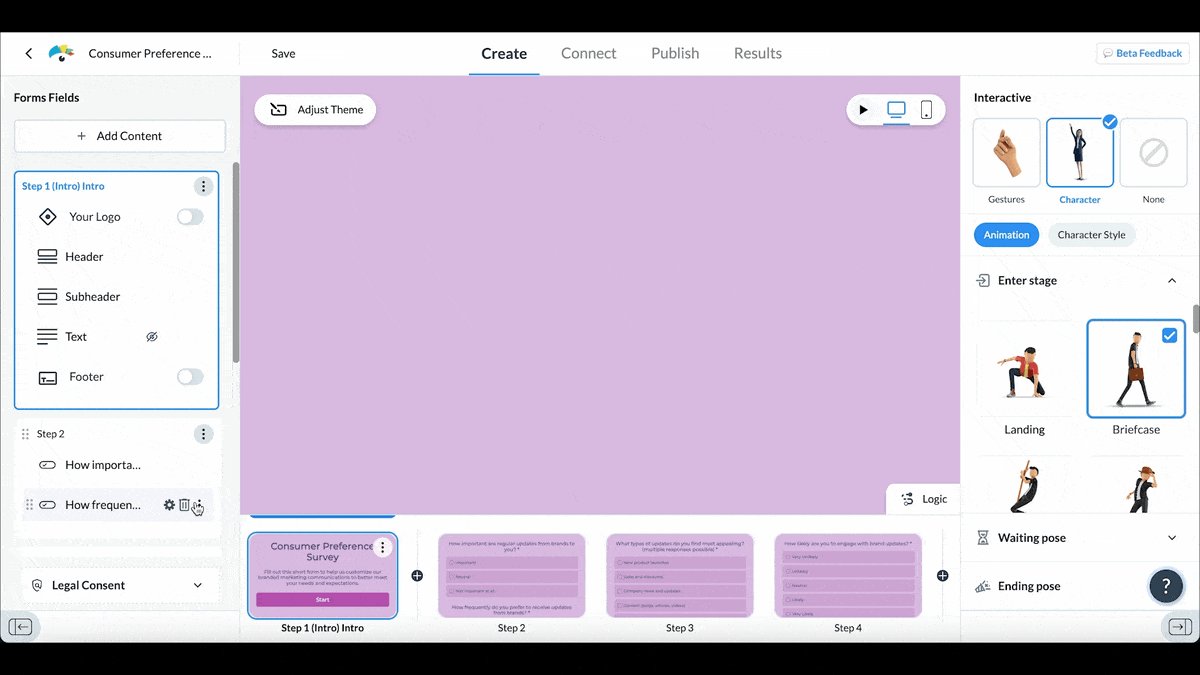Click the Enter stage icon
Screen dimensions: 1200x675
(982, 281)
